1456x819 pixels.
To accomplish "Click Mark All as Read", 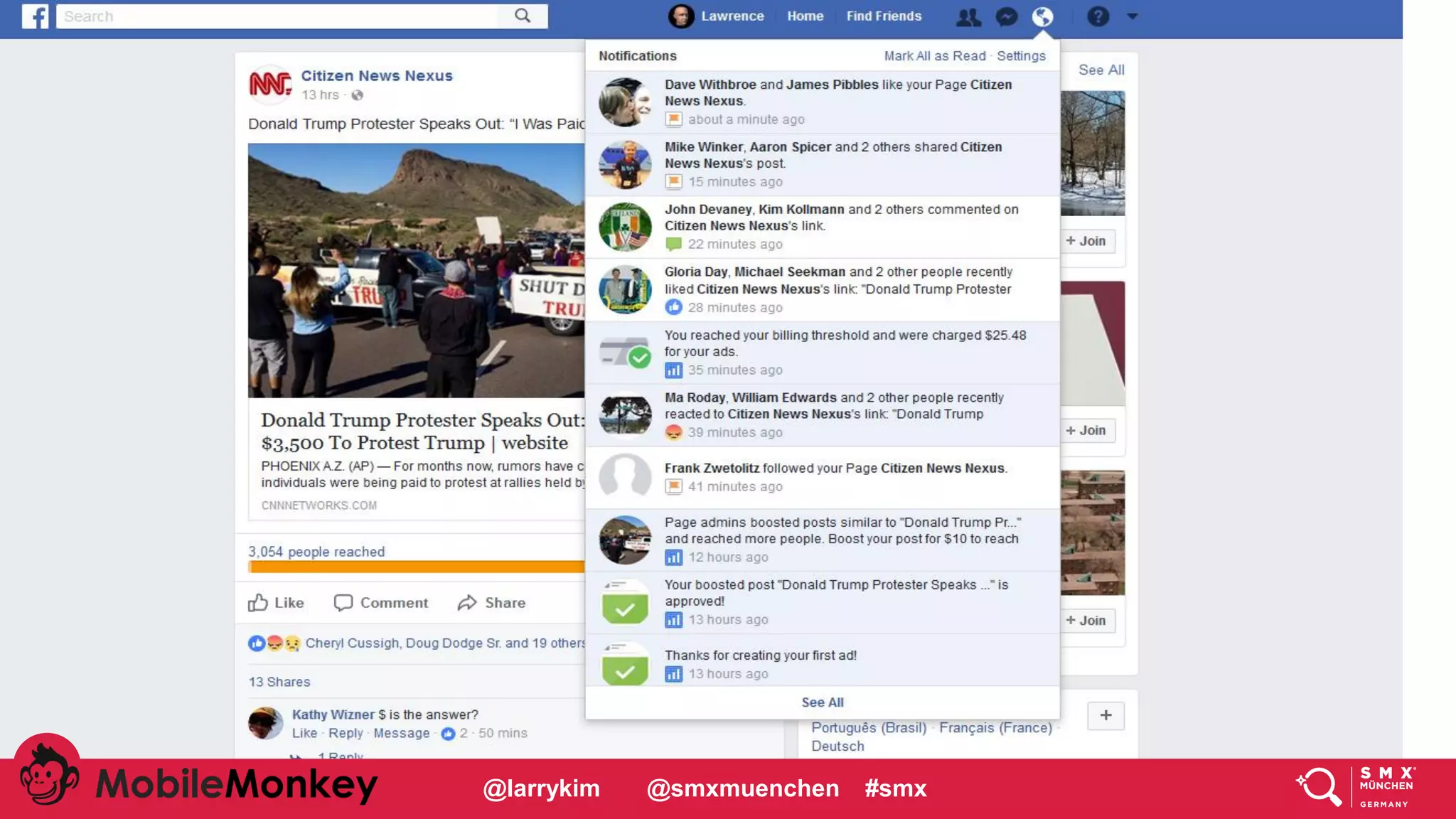I will (x=934, y=56).
